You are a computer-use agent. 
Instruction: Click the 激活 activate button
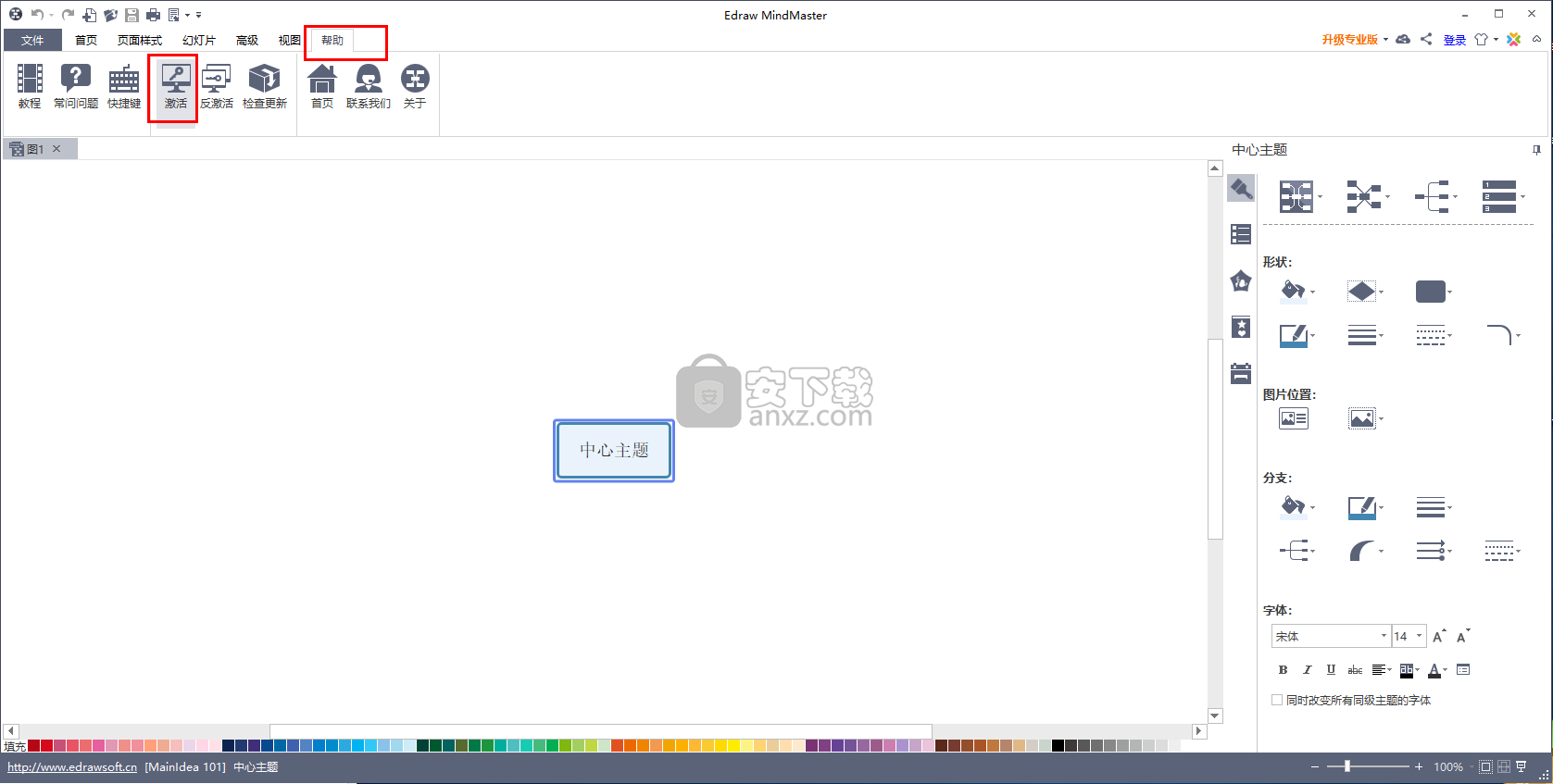click(x=176, y=86)
